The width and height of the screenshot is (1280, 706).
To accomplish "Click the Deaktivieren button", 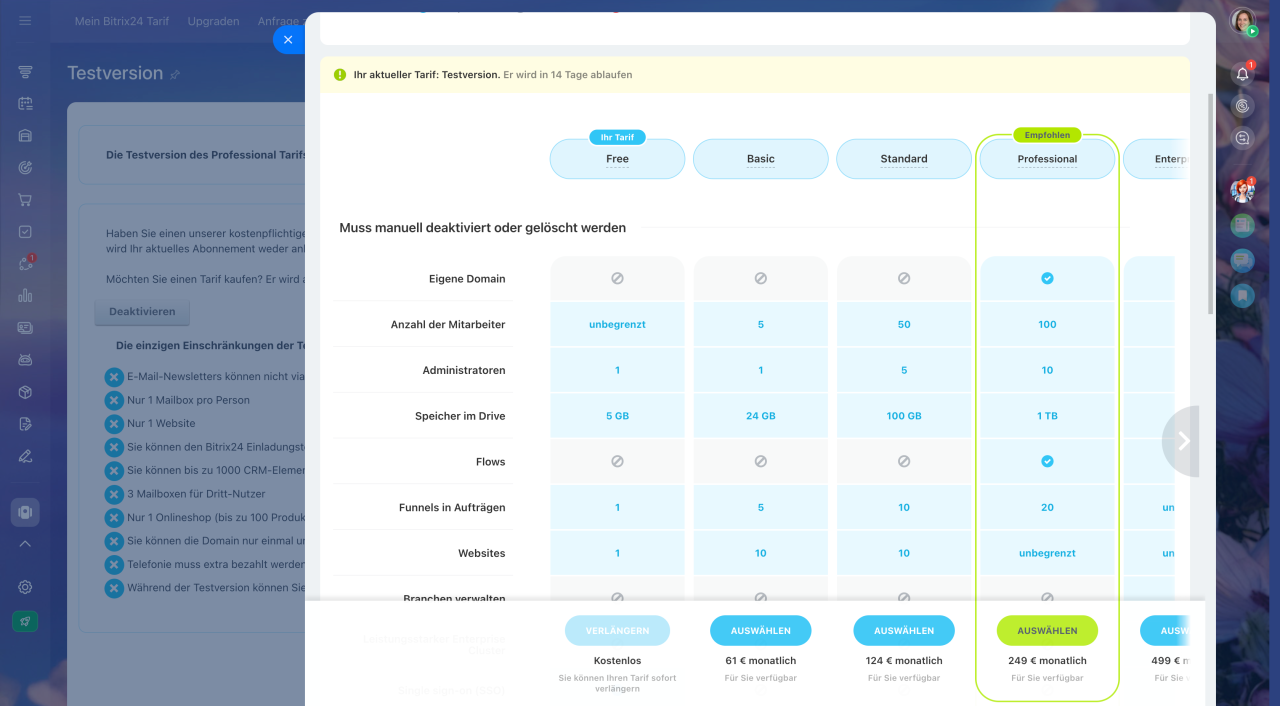I will (142, 312).
